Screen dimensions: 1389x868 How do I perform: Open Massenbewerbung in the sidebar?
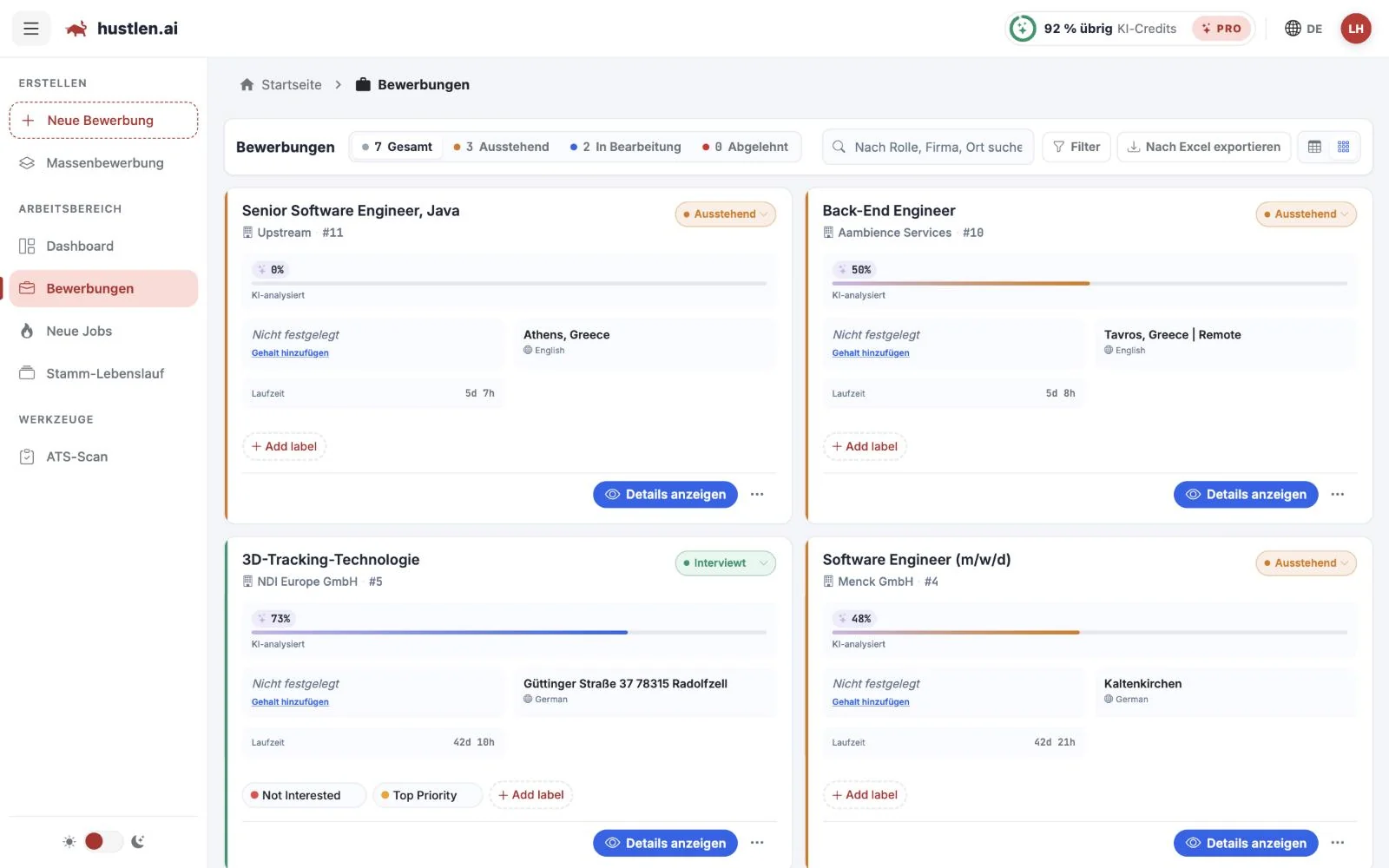point(103,163)
